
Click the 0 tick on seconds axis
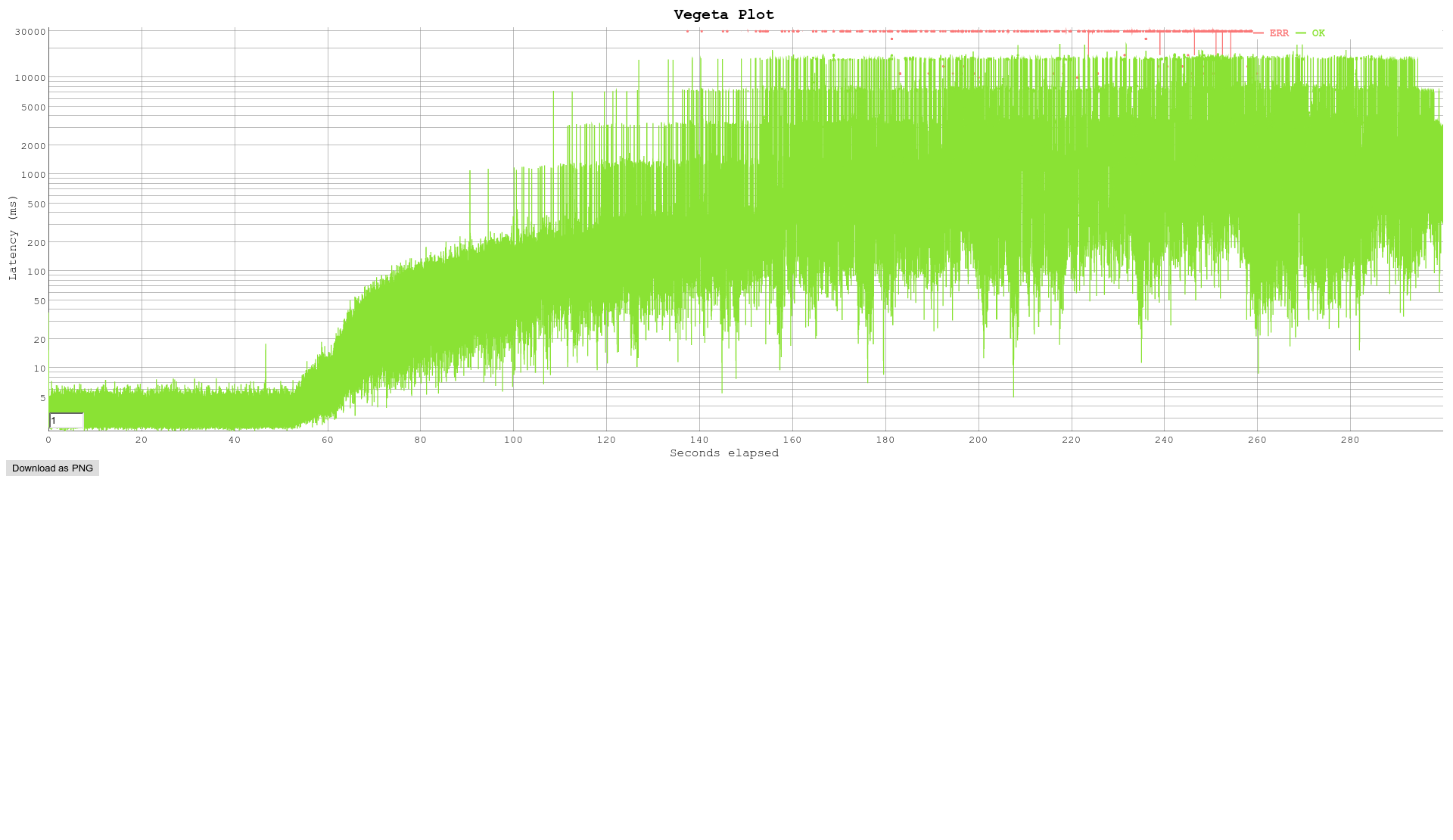(x=48, y=440)
